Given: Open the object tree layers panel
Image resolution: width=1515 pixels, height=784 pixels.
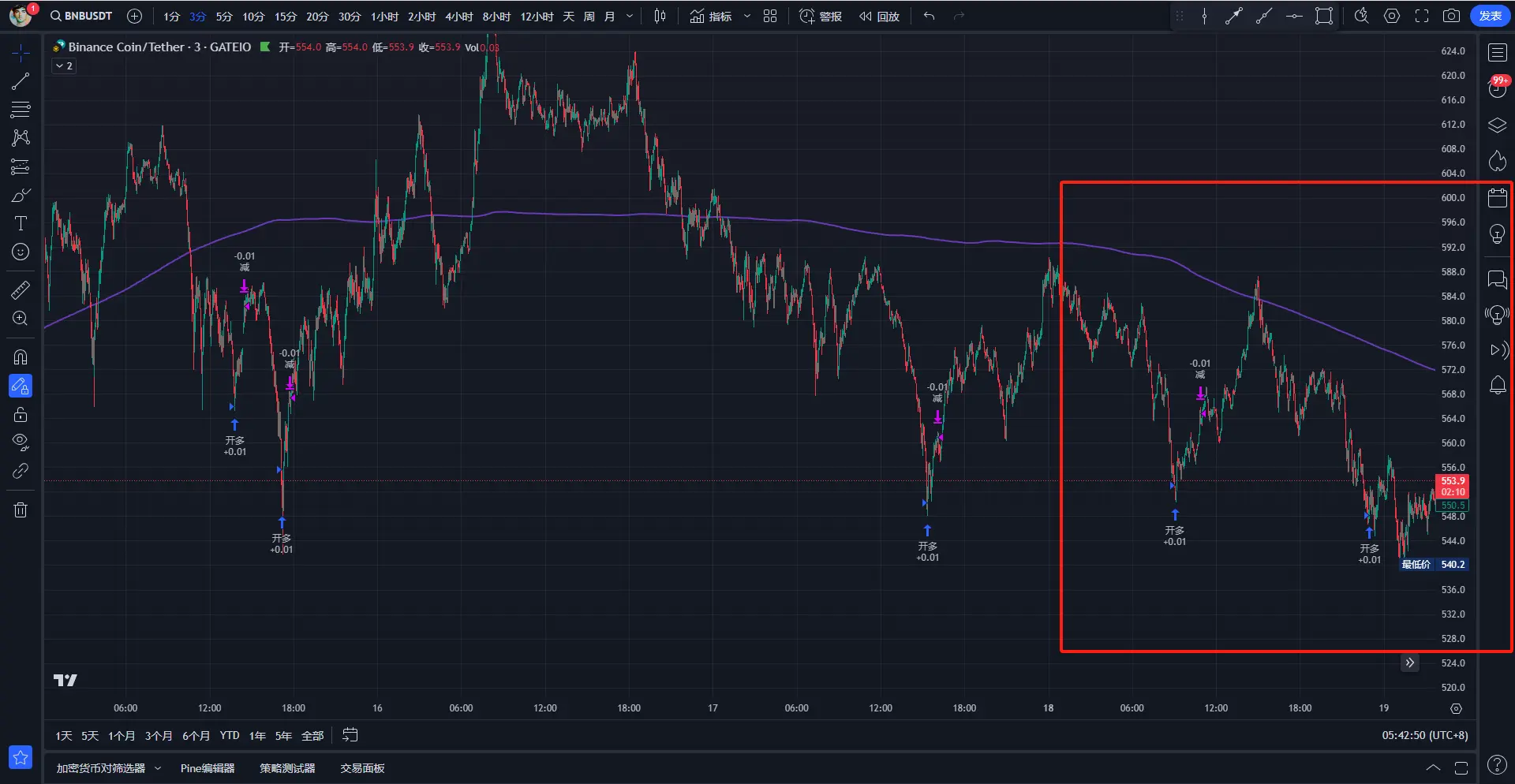Looking at the screenshot, I should coord(1497,125).
